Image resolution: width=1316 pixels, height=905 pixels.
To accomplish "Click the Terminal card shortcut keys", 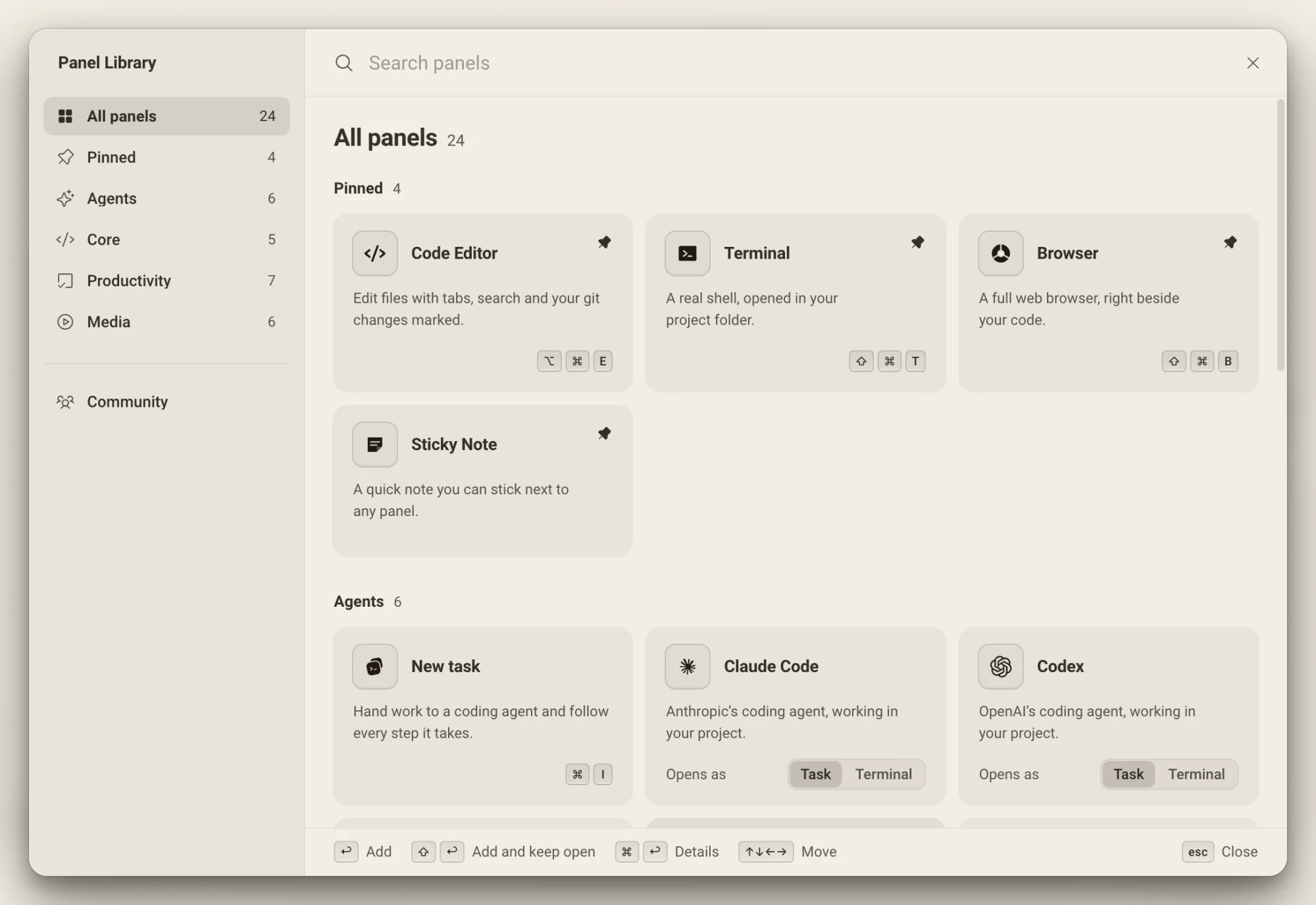I will point(888,361).
